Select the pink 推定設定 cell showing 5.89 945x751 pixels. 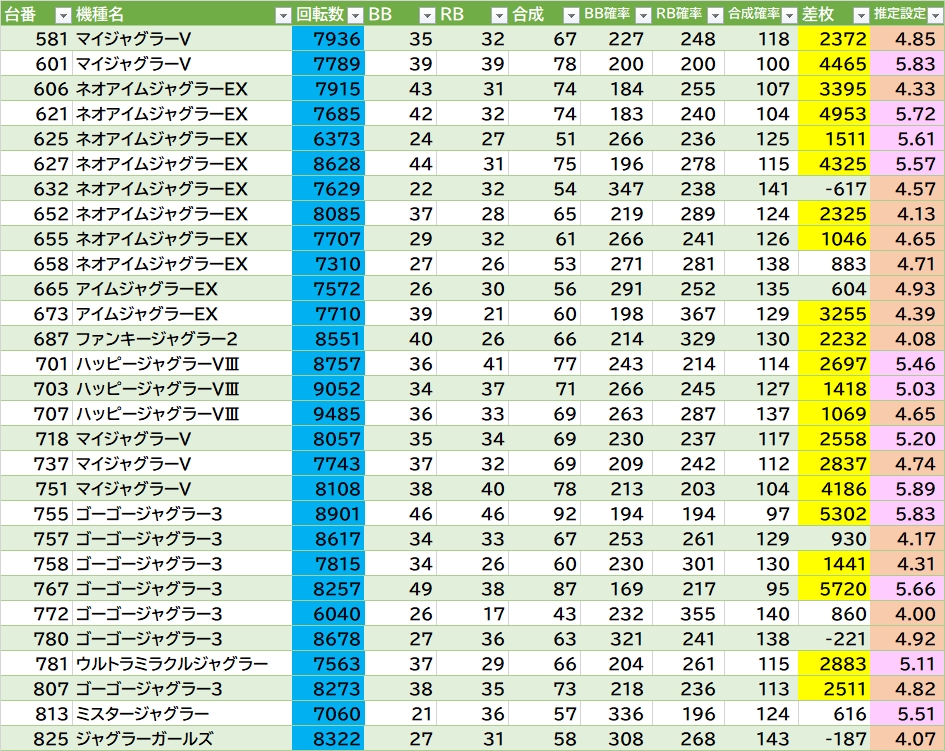(x=908, y=489)
